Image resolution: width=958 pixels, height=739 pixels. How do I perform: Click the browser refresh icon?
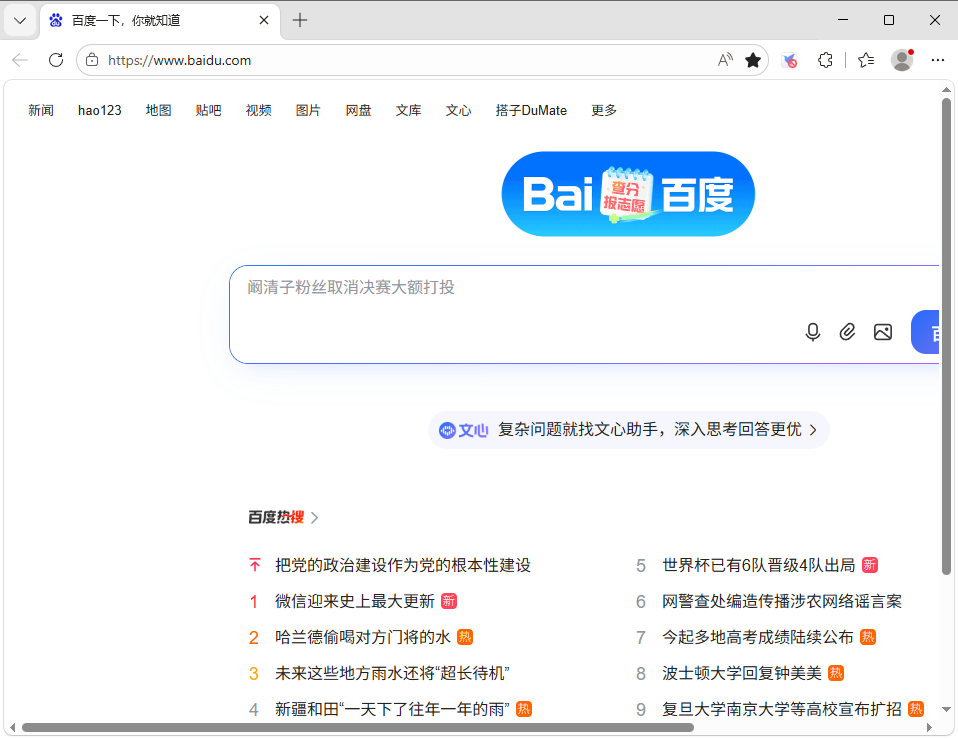(x=56, y=60)
